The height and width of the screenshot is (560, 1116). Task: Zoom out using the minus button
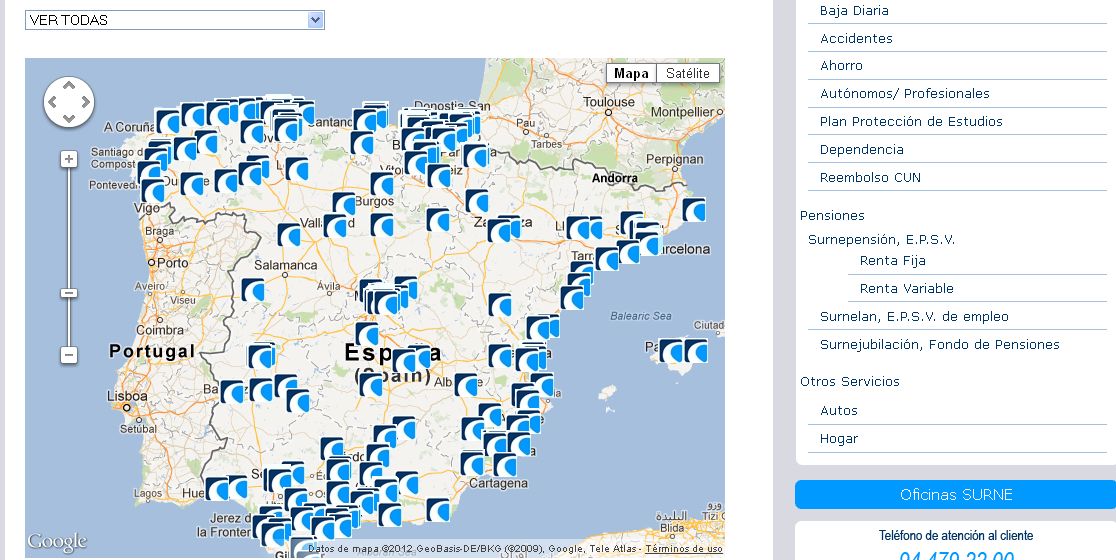(69, 355)
